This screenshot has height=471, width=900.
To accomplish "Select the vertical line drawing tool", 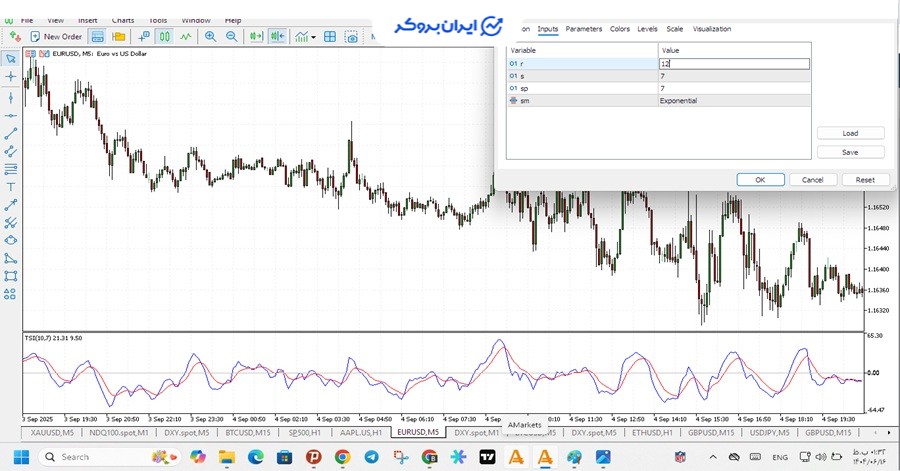I will click(x=10, y=98).
